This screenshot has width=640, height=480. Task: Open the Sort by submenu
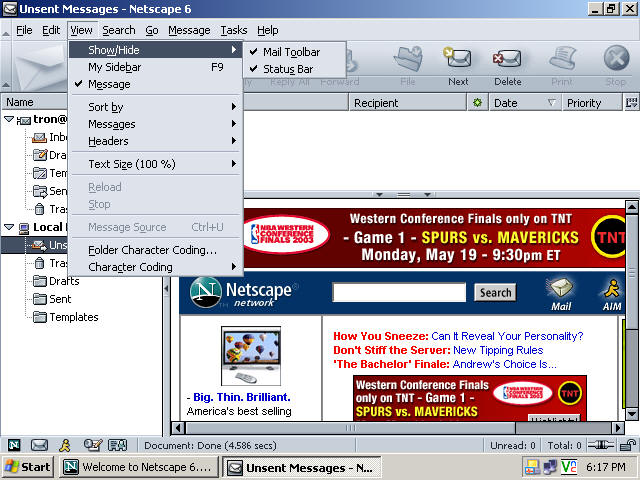(156, 107)
